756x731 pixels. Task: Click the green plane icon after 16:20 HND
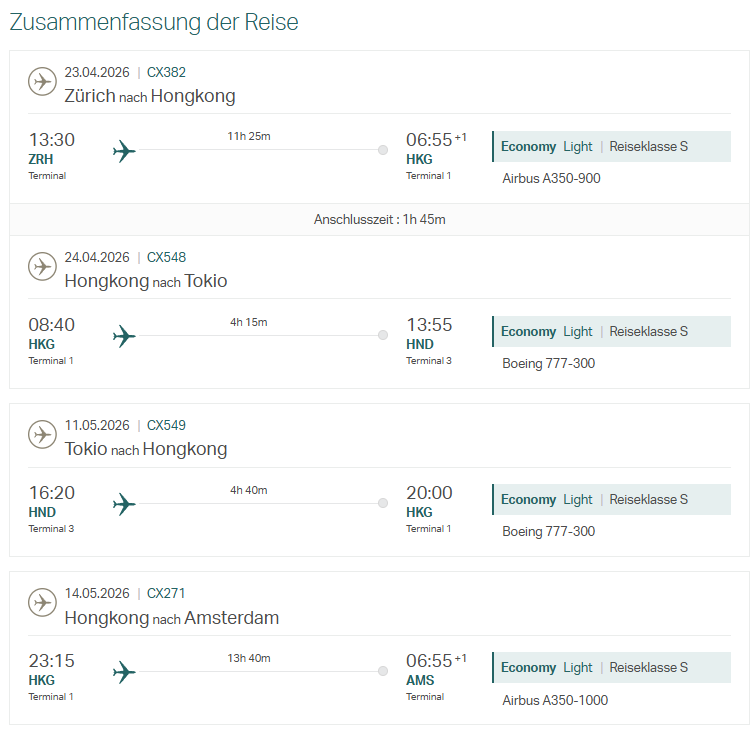pyautogui.click(x=124, y=504)
